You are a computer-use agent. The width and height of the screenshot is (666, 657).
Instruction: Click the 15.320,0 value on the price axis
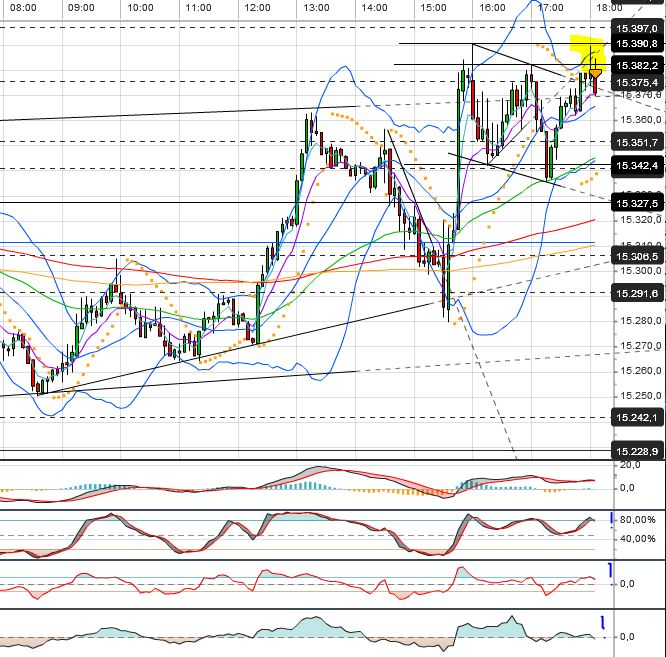tap(641, 220)
